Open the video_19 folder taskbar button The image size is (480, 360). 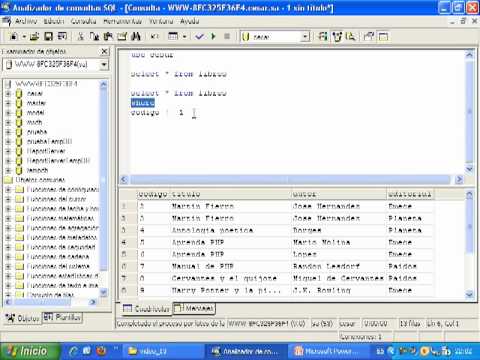163,351
